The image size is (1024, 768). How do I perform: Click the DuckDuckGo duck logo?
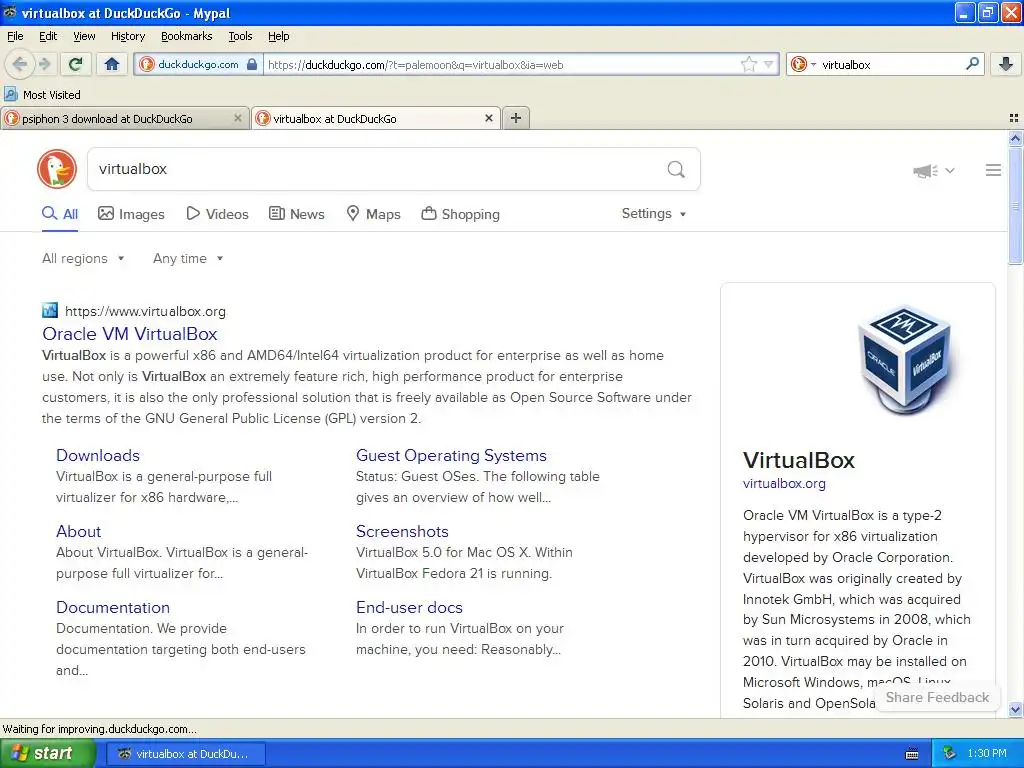pyautogui.click(x=57, y=169)
